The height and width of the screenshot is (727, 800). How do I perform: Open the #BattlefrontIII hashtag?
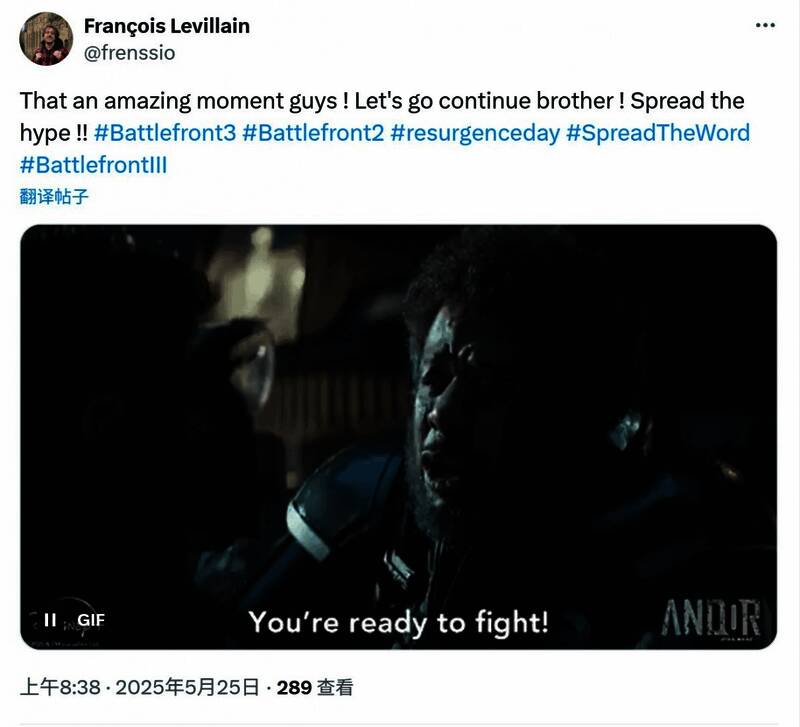(x=93, y=165)
